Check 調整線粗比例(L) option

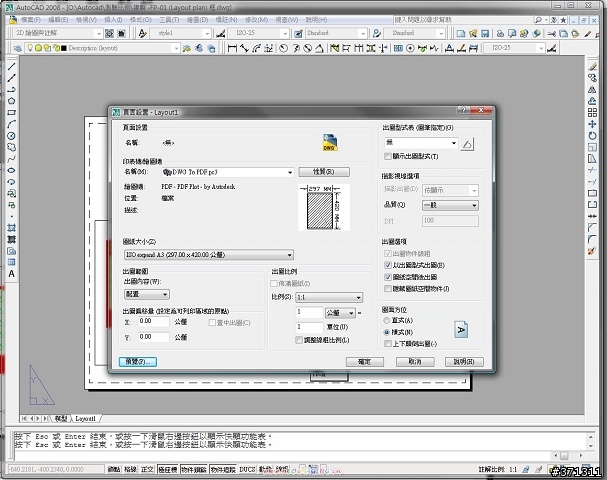(x=299, y=340)
